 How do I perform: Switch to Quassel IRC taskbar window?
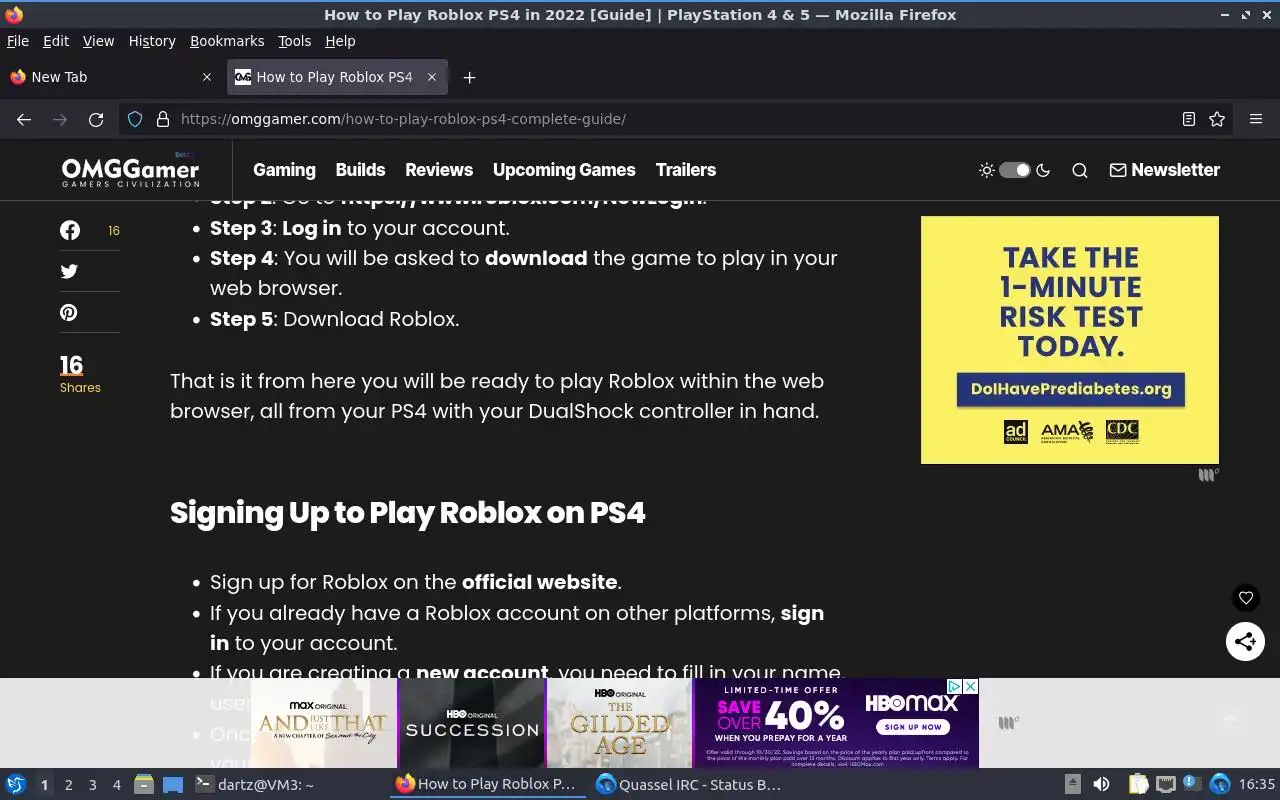click(690, 784)
